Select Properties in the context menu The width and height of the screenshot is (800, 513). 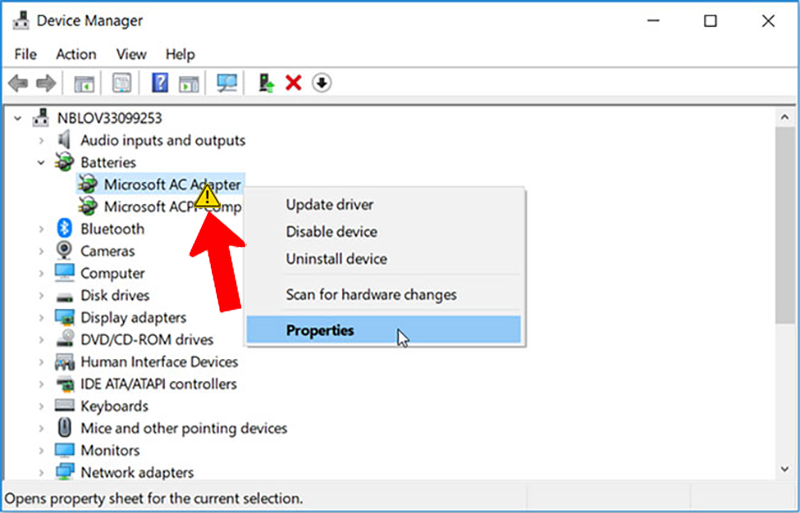(x=383, y=330)
